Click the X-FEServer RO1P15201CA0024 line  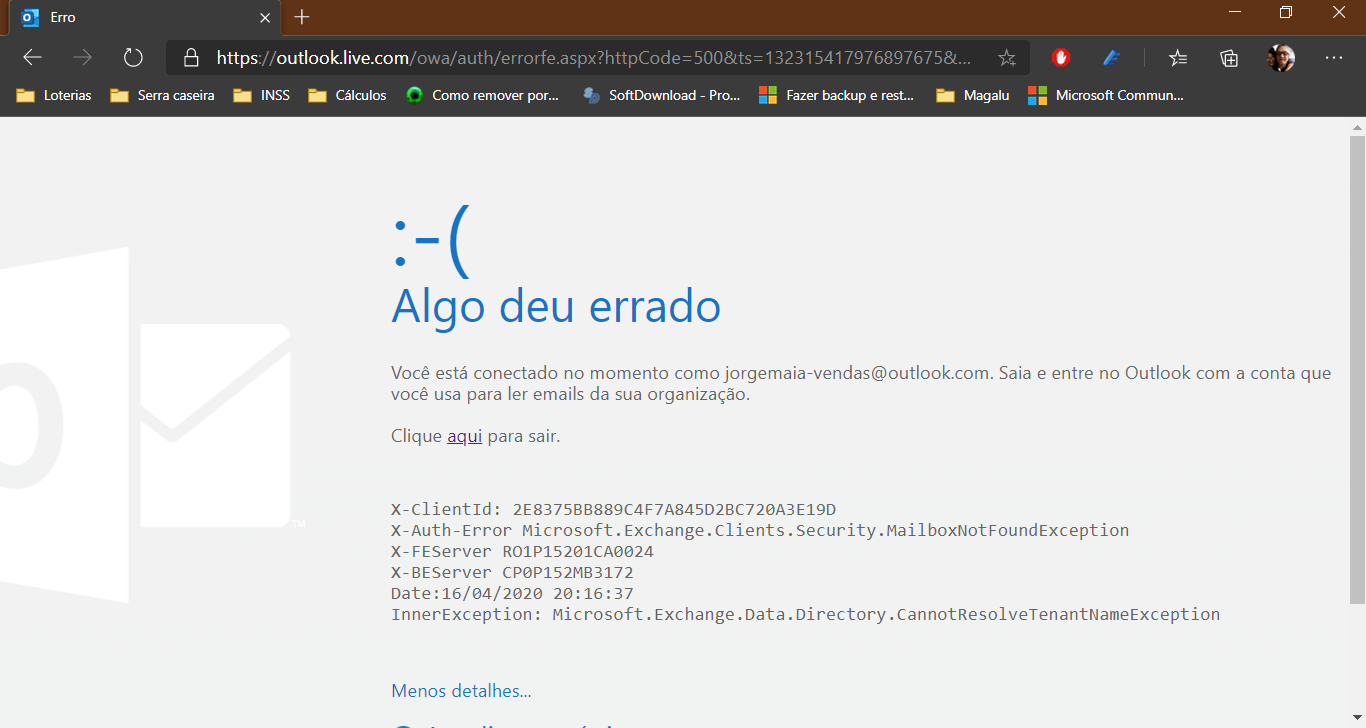coord(522,551)
